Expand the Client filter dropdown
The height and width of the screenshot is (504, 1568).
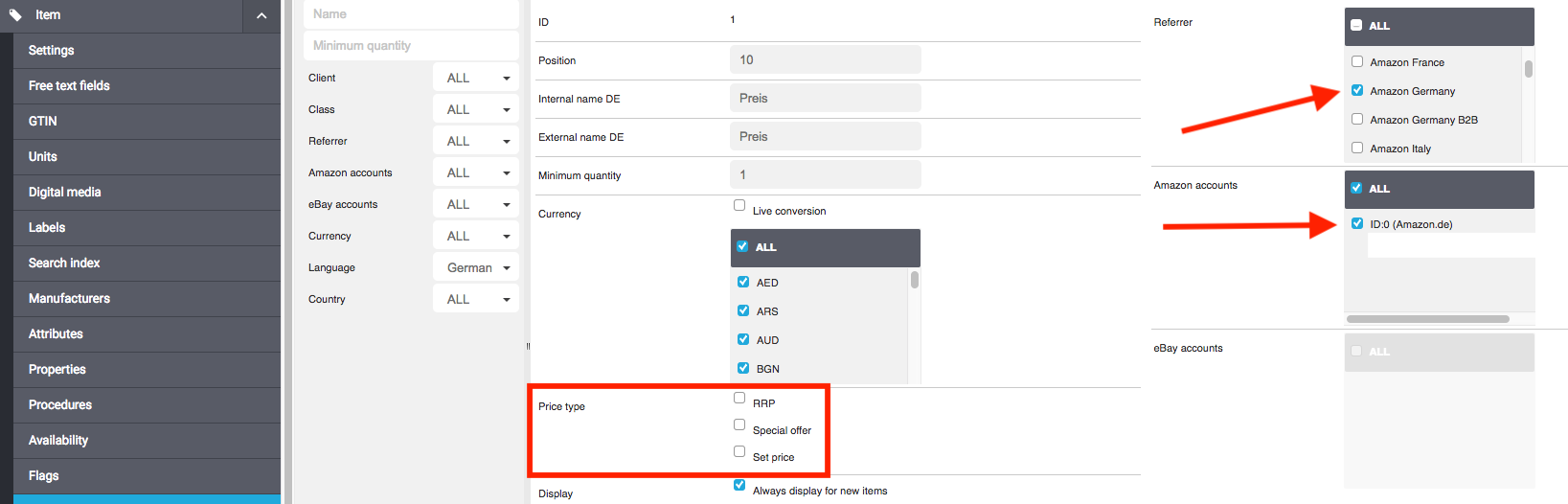pos(476,78)
